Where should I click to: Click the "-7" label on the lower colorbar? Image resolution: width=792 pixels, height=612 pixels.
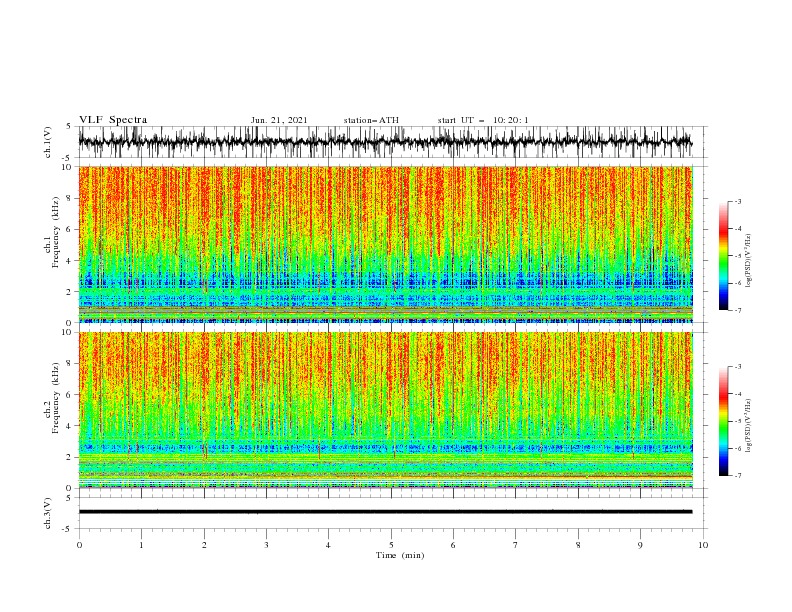737,476
